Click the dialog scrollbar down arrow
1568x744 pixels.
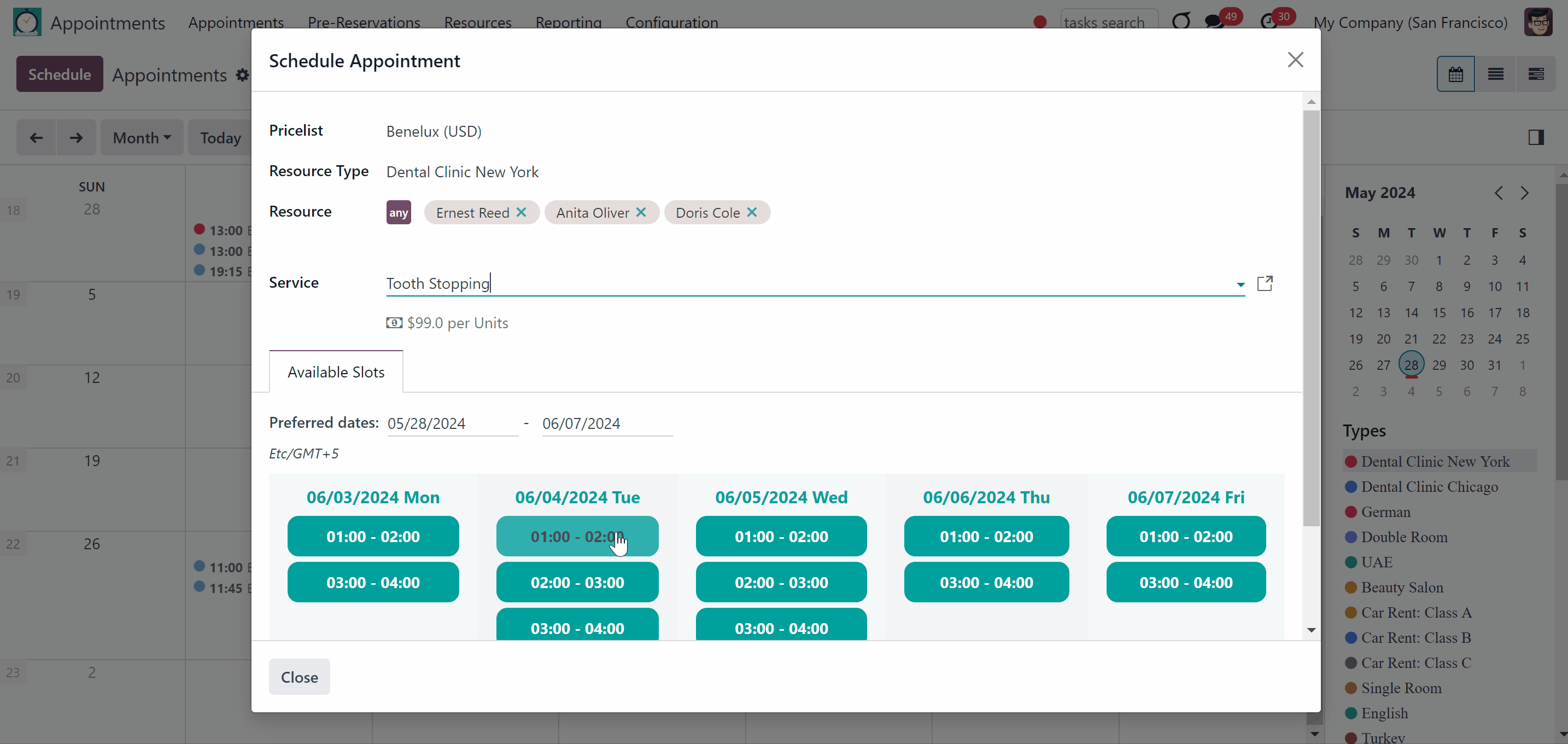1311,630
